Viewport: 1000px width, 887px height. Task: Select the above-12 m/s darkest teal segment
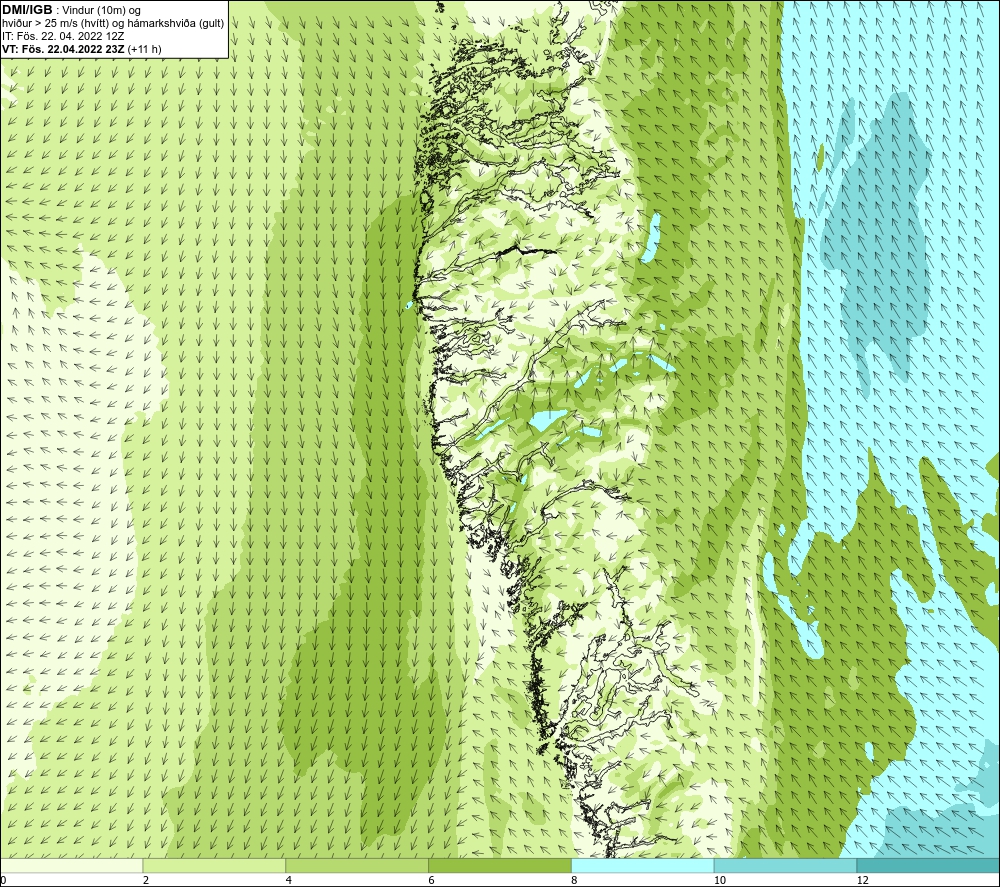928,865
